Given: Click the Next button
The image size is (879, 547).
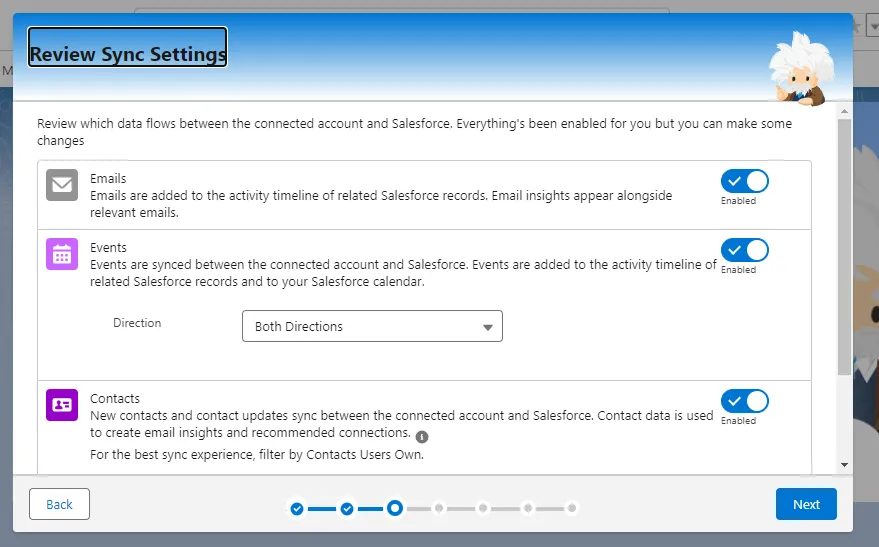Looking at the screenshot, I should [806, 505].
